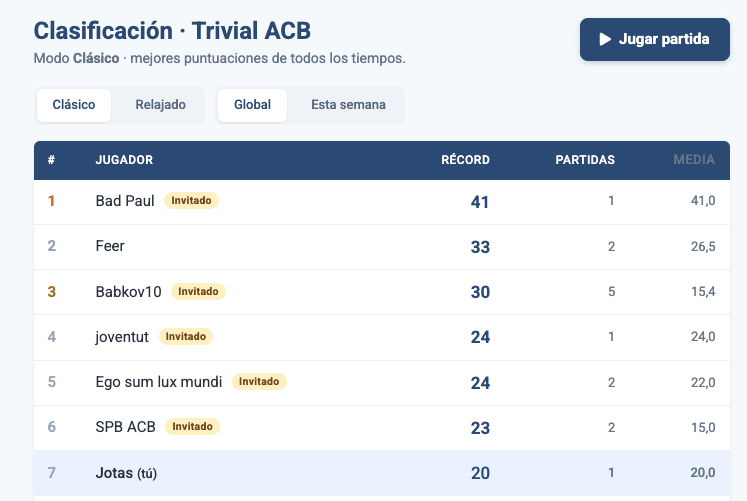Screen dimensions: 747x501
Task: Click the play triangle icon on Jugar partida
Action: 604,39
